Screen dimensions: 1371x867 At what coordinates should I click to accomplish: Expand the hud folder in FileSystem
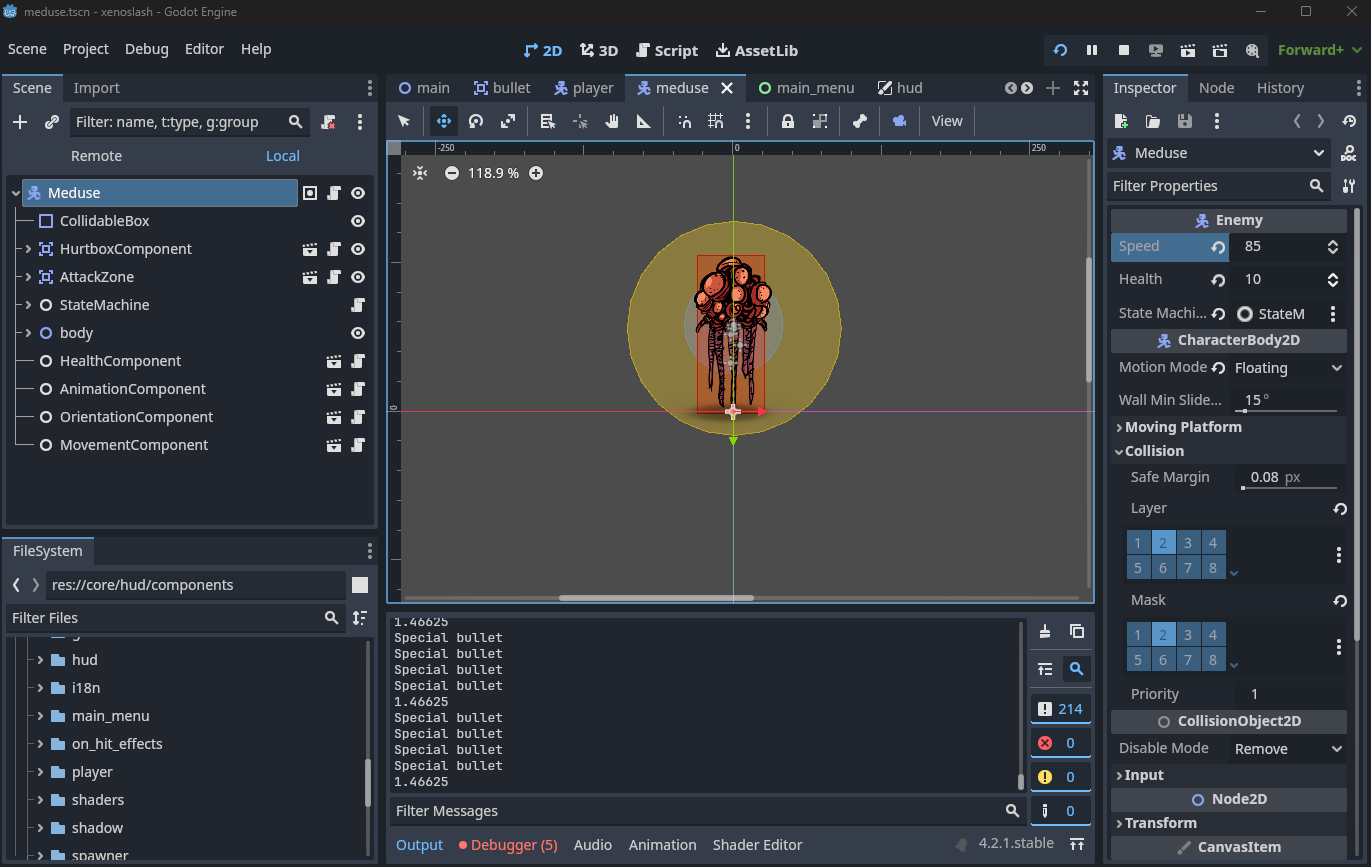coord(41,660)
